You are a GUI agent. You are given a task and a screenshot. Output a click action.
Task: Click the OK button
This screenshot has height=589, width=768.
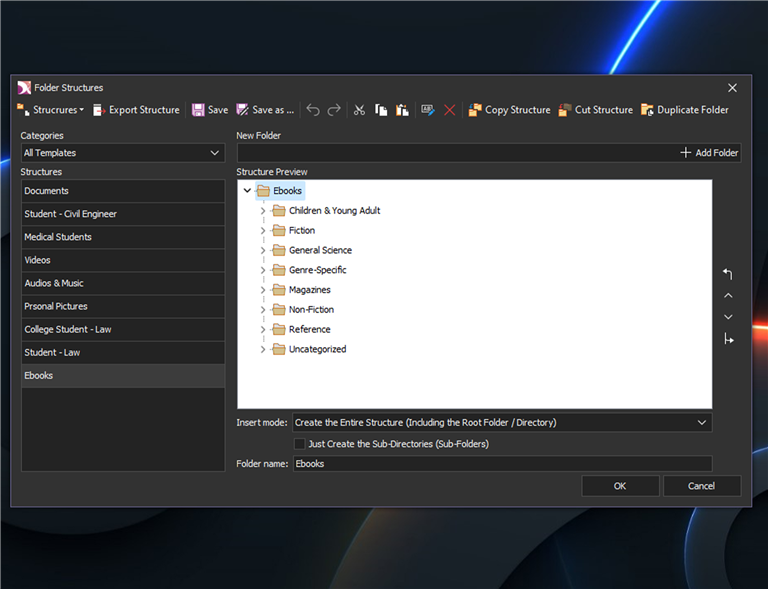(620, 486)
